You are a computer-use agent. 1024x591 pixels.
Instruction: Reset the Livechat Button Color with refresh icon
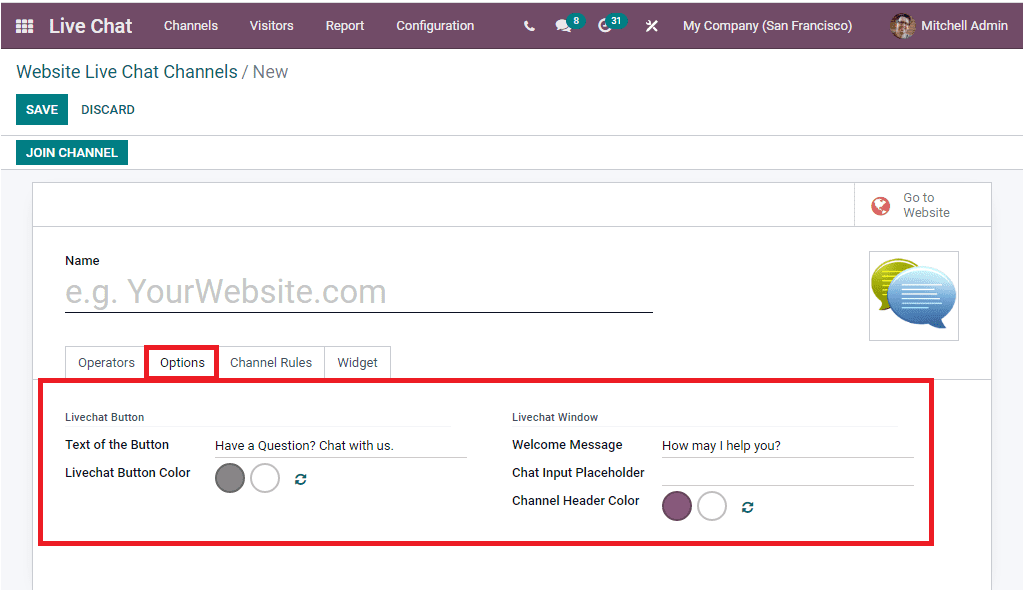click(x=300, y=479)
